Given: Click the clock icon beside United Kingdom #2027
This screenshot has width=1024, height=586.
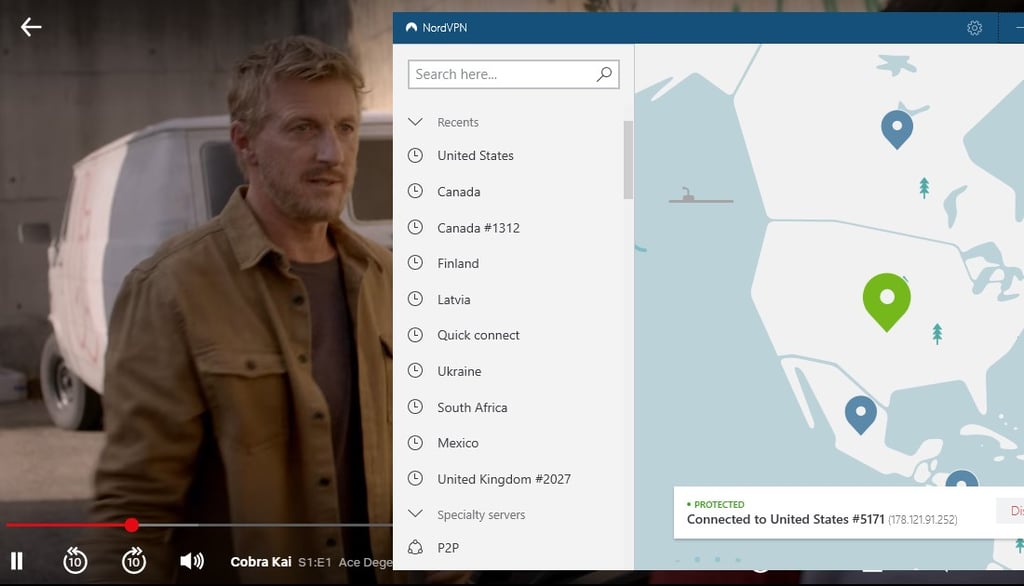Looking at the screenshot, I should 415,478.
